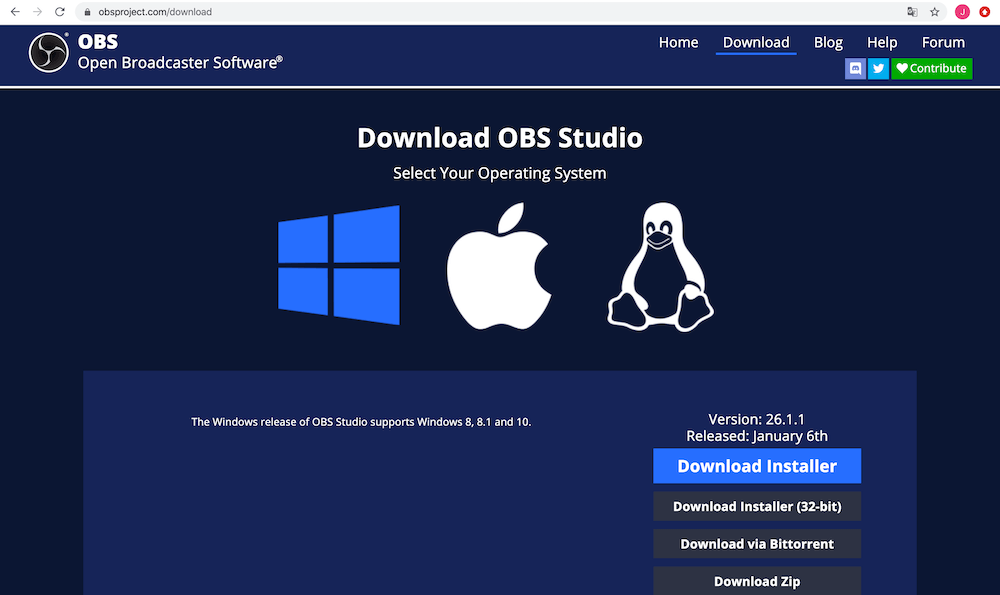Click the Download Zip button
Screen dimensions: 1000x595
coord(757,581)
